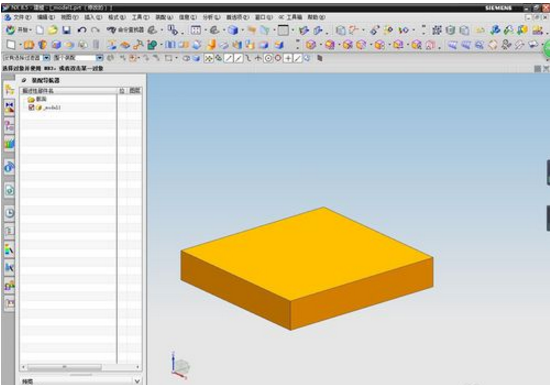Open the 分析 (Analysis) menu
Image resolution: width=550 pixels, height=385 pixels.
coord(211,17)
